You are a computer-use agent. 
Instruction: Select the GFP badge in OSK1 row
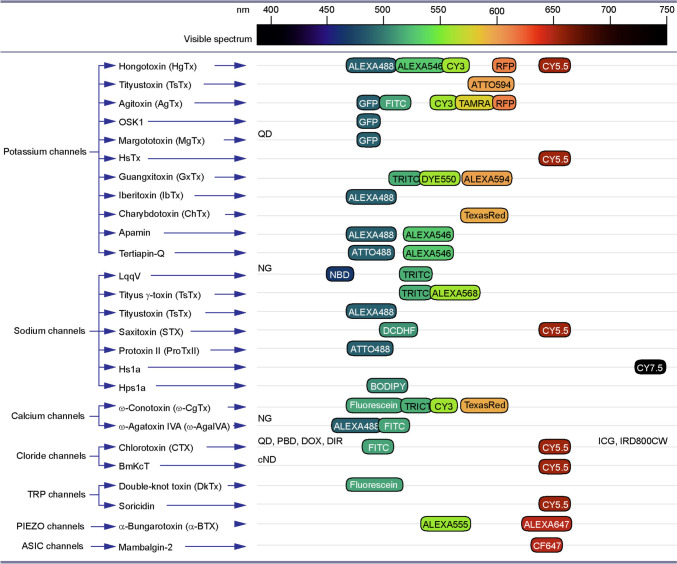pos(368,122)
